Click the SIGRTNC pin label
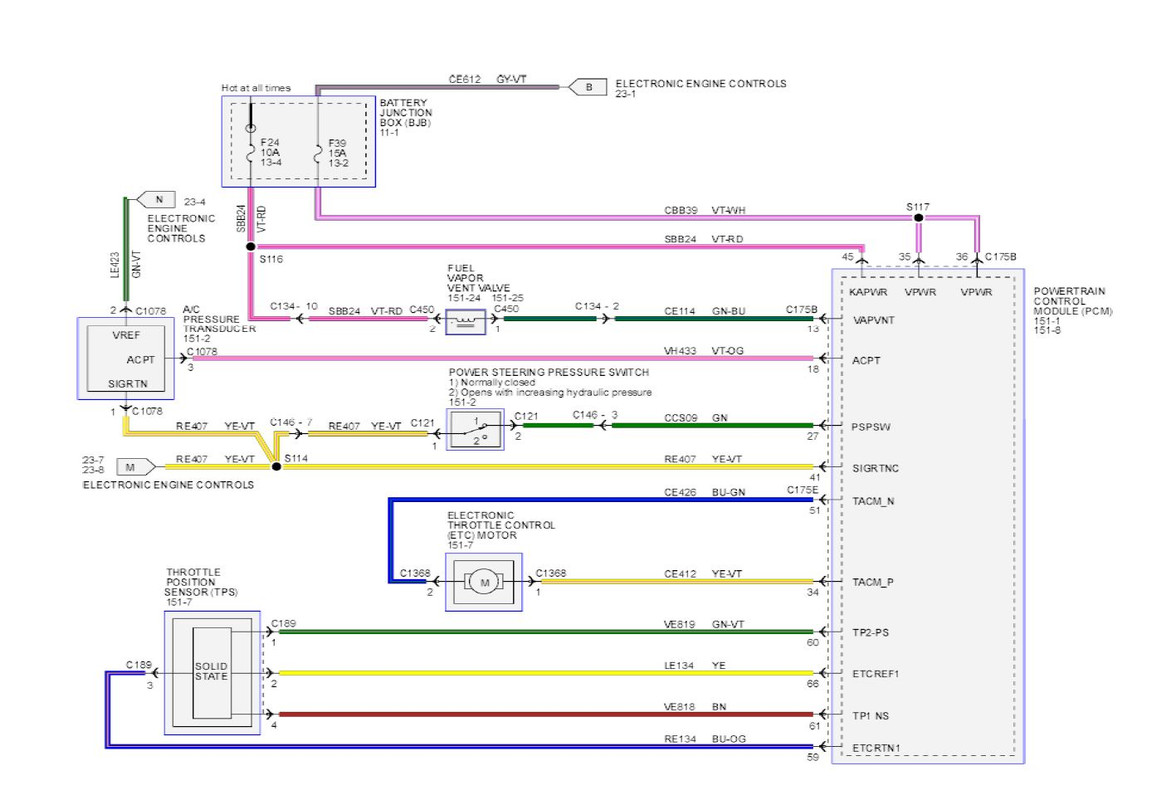 (x=875, y=468)
